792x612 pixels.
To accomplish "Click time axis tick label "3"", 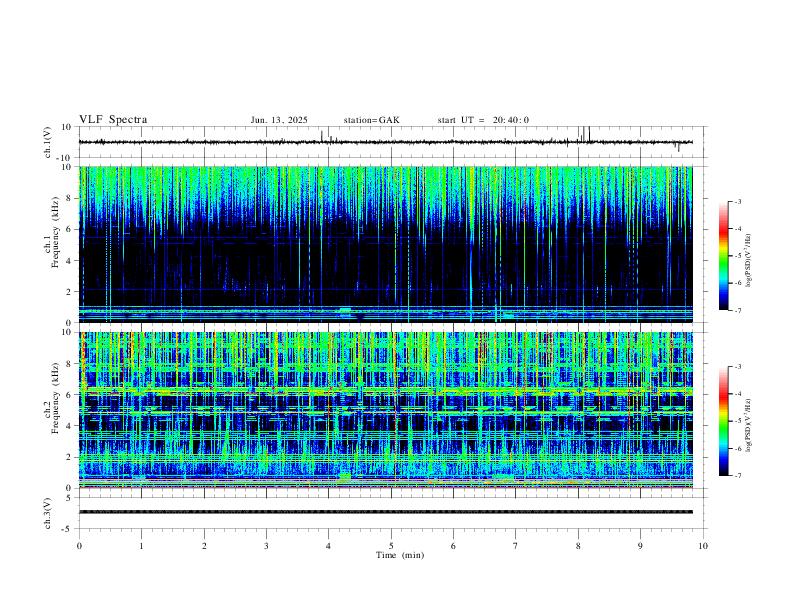I will (266, 546).
